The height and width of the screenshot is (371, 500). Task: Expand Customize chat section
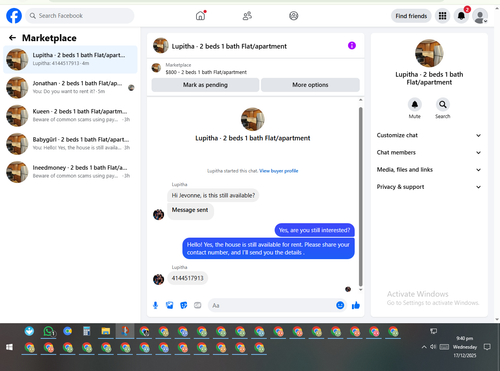[x=429, y=135]
